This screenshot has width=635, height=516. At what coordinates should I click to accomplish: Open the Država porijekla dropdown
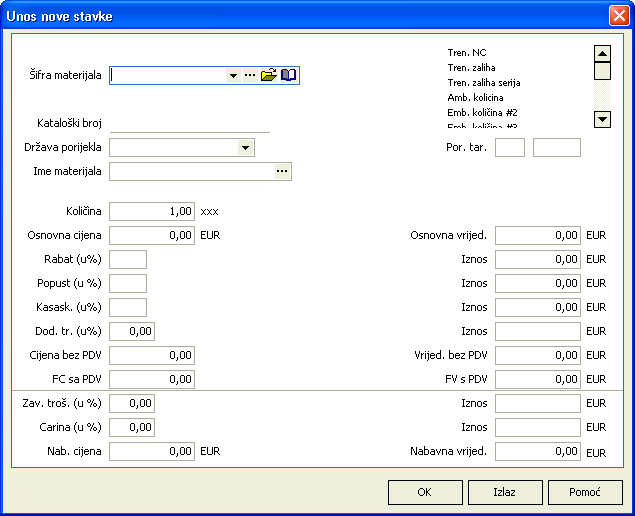click(x=246, y=147)
